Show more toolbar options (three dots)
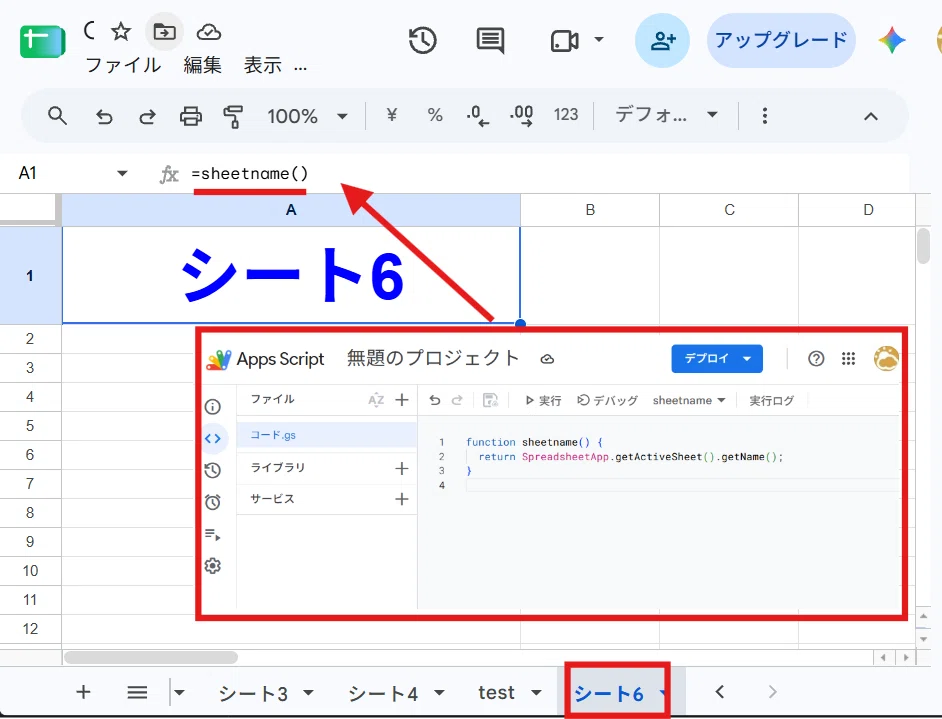This screenshot has height=719, width=942. [764, 116]
